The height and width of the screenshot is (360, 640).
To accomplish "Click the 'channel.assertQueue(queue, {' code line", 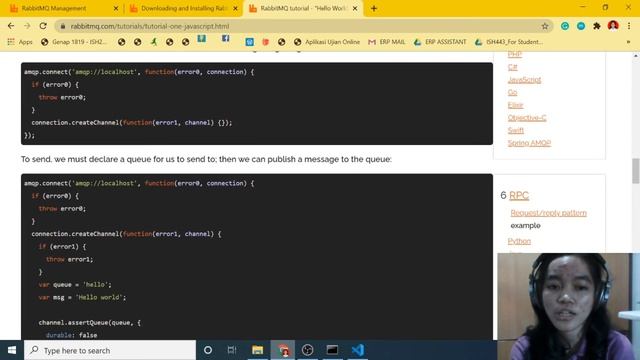I will pyautogui.click(x=89, y=322).
